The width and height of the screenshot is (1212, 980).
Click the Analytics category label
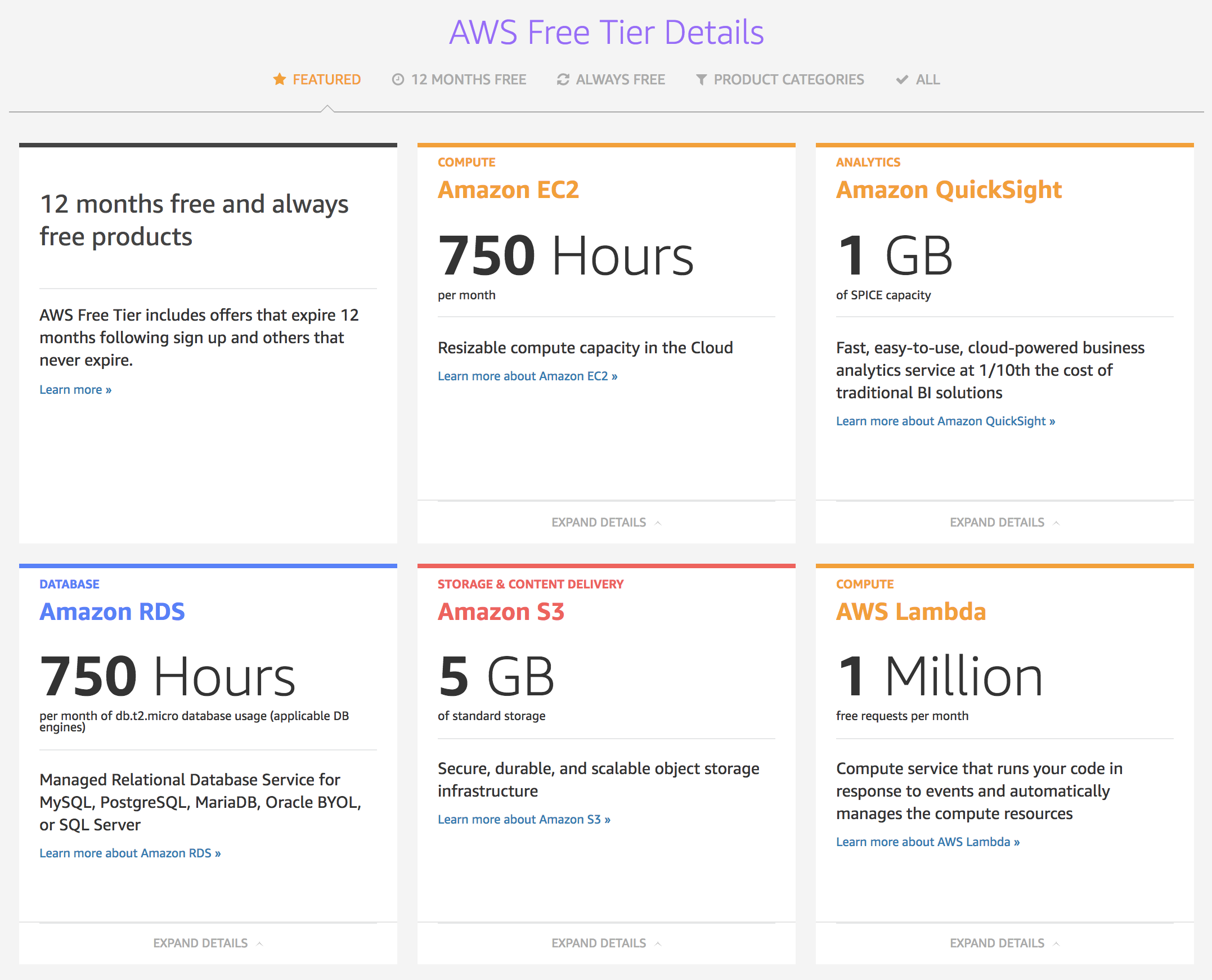point(868,162)
